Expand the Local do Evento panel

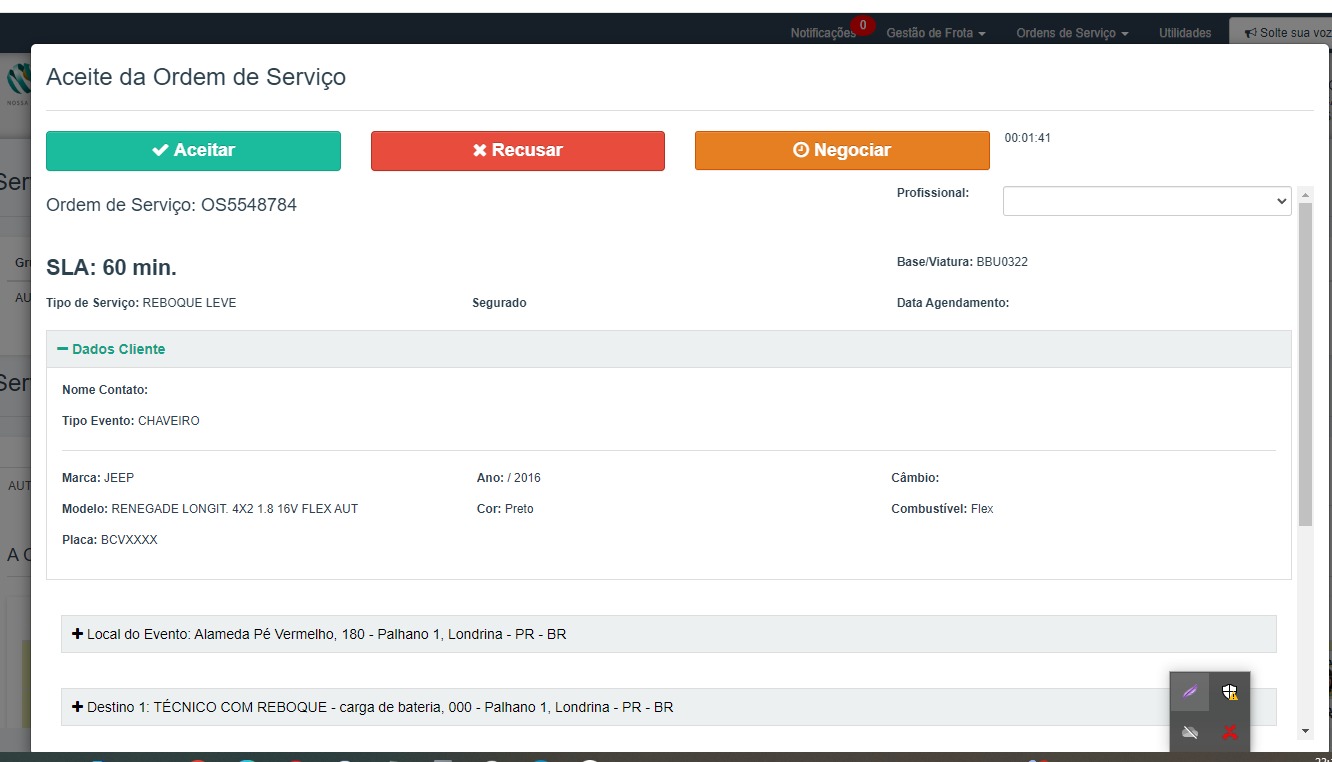[668, 634]
